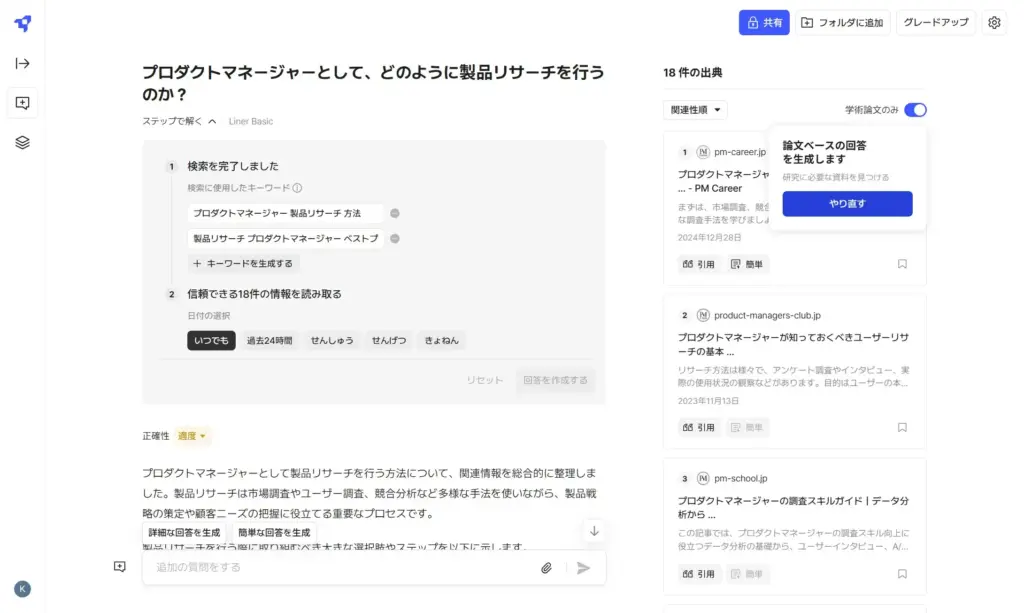Select きょねん date filter
Image resolution: width=1024 pixels, height=613 pixels.
pyautogui.click(x=441, y=340)
